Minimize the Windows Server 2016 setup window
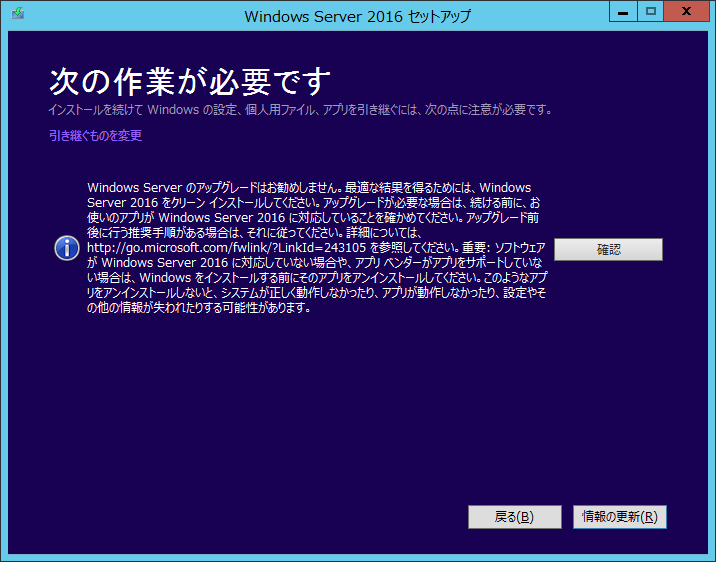The height and width of the screenshot is (562, 716). [x=623, y=11]
